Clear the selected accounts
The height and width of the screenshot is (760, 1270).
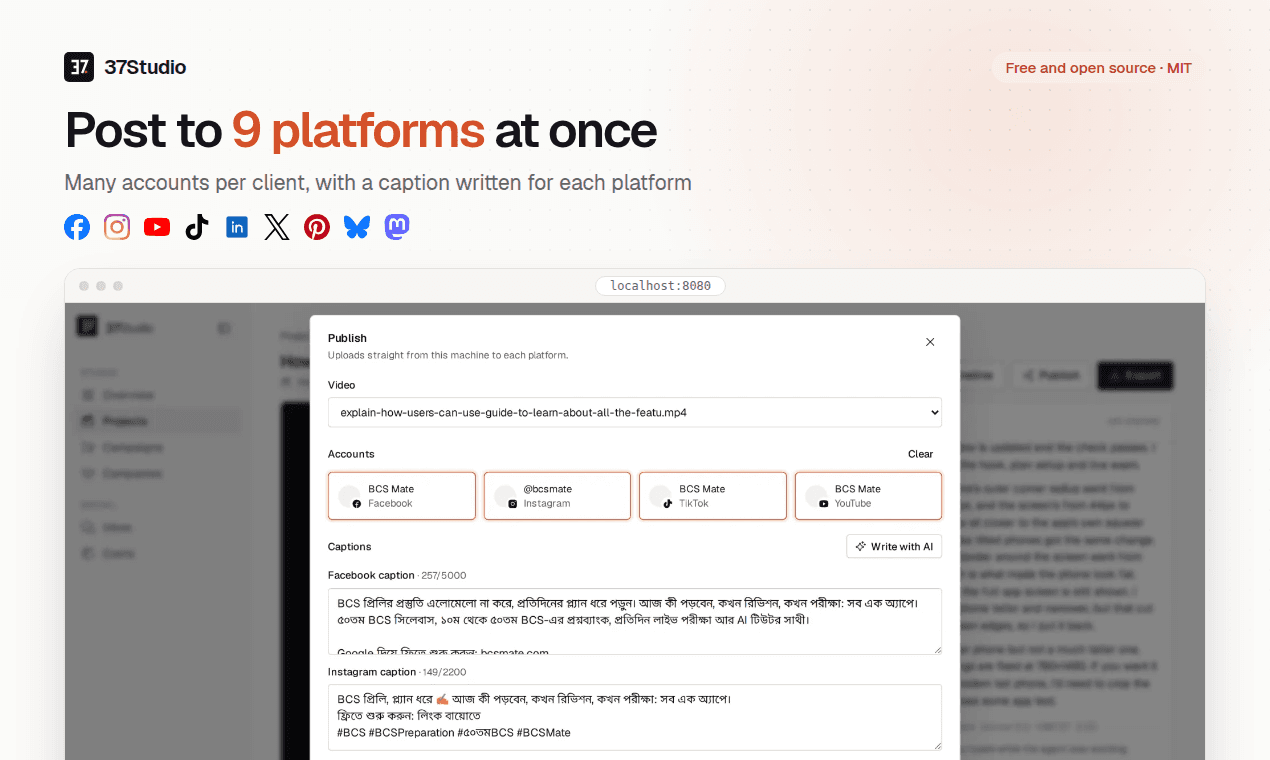coord(920,454)
